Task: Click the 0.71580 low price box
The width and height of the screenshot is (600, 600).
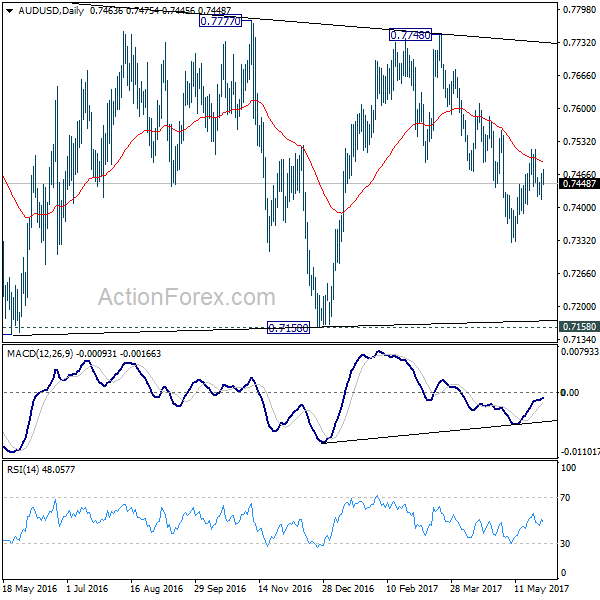Action: pyautogui.click(x=287, y=328)
